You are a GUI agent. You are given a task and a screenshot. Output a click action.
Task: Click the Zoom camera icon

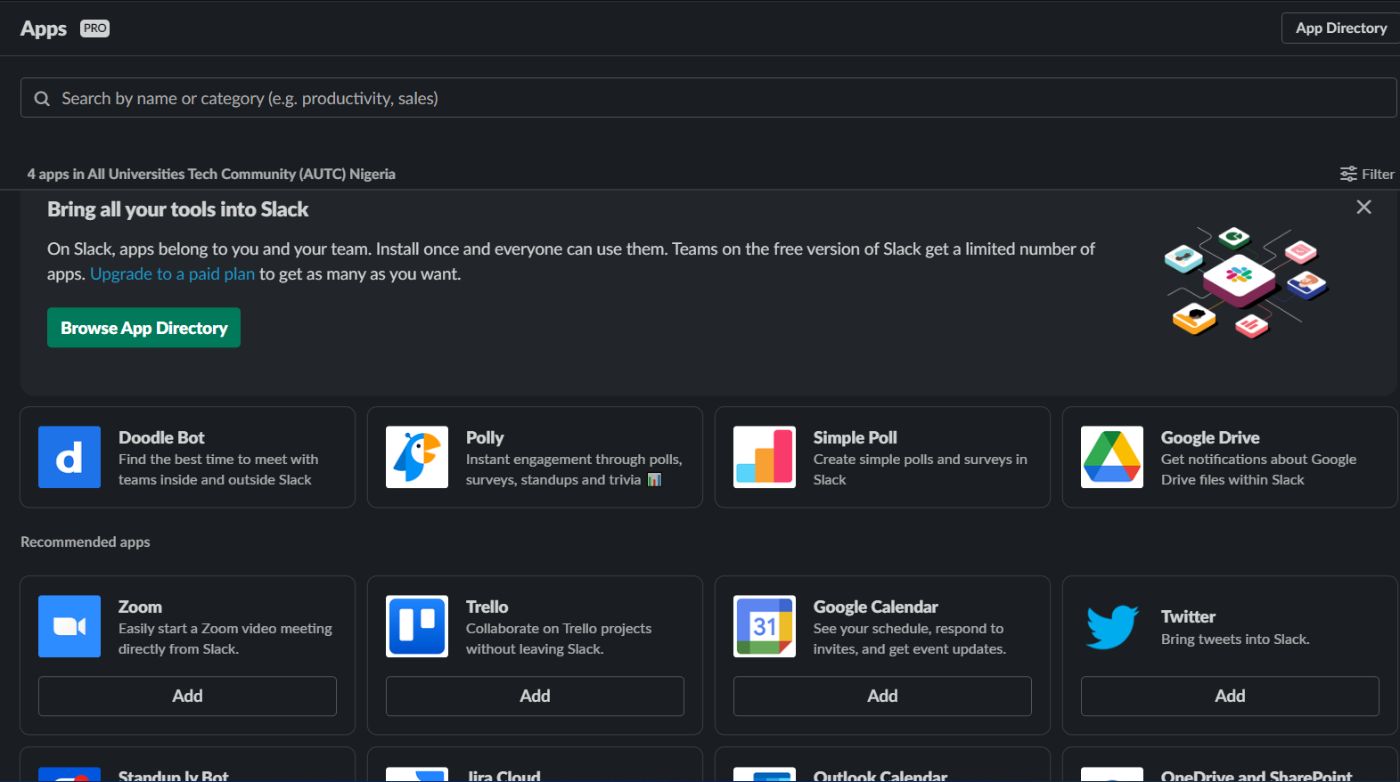click(69, 626)
